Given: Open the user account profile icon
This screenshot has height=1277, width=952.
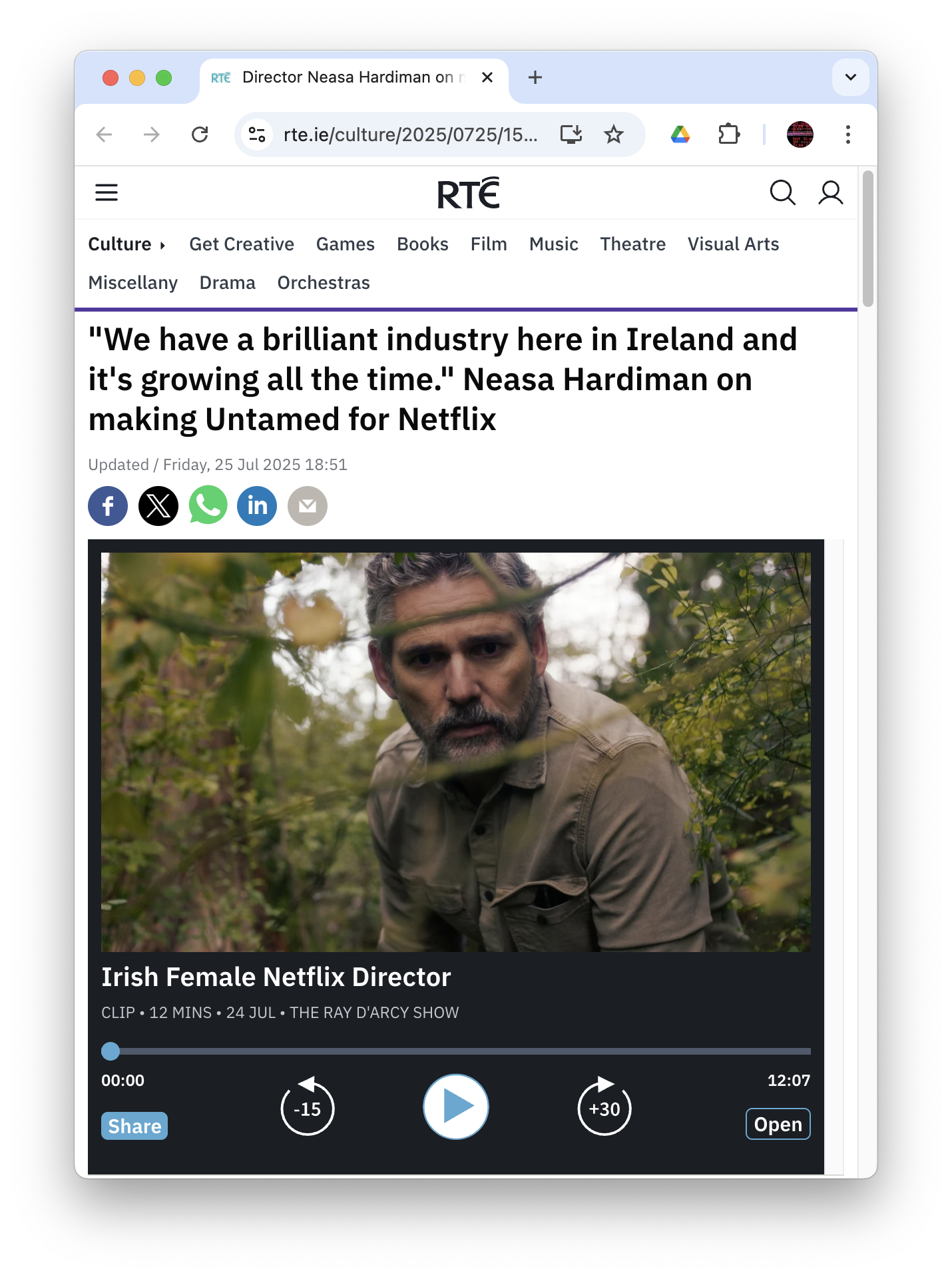Looking at the screenshot, I should point(830,193).
